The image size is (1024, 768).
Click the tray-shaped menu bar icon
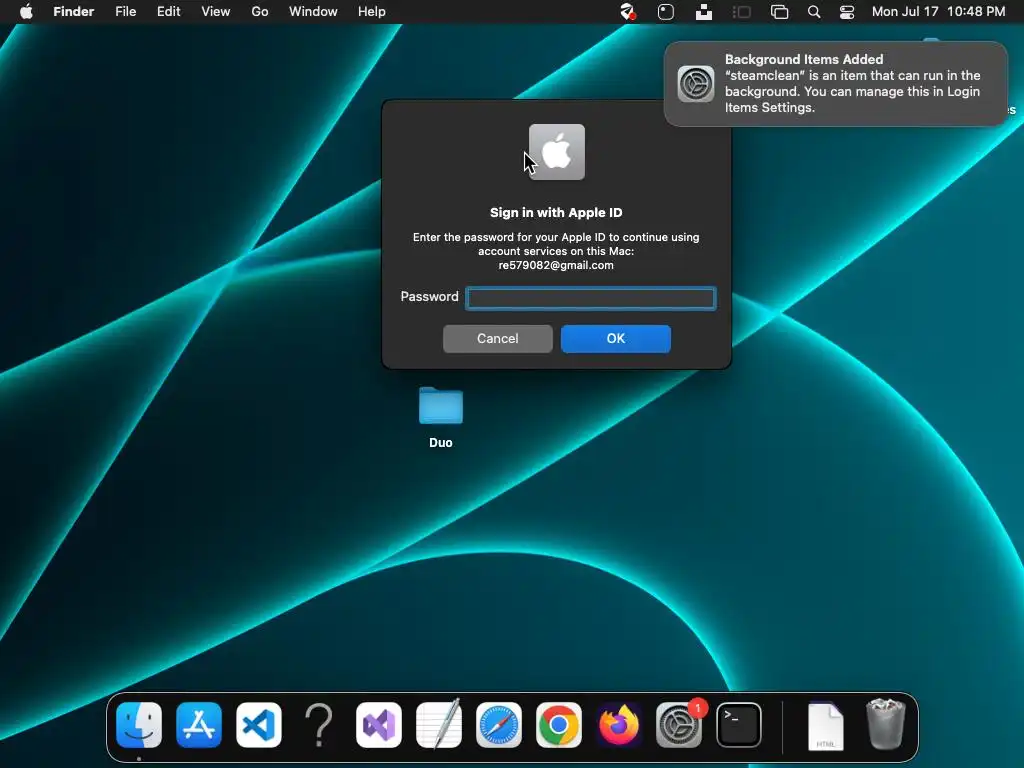click(704, 12)
